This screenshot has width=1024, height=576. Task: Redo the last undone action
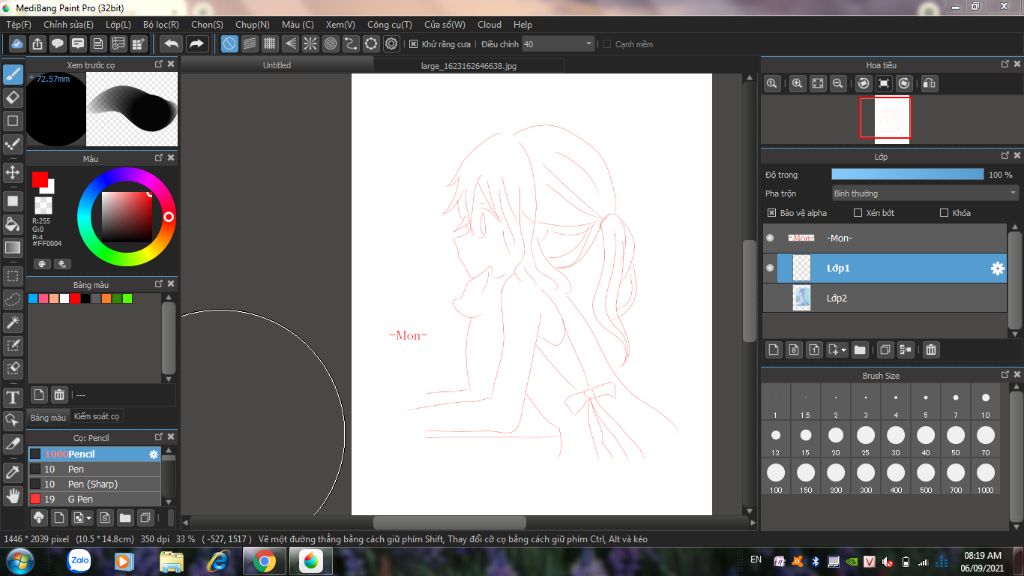point(196,44)
